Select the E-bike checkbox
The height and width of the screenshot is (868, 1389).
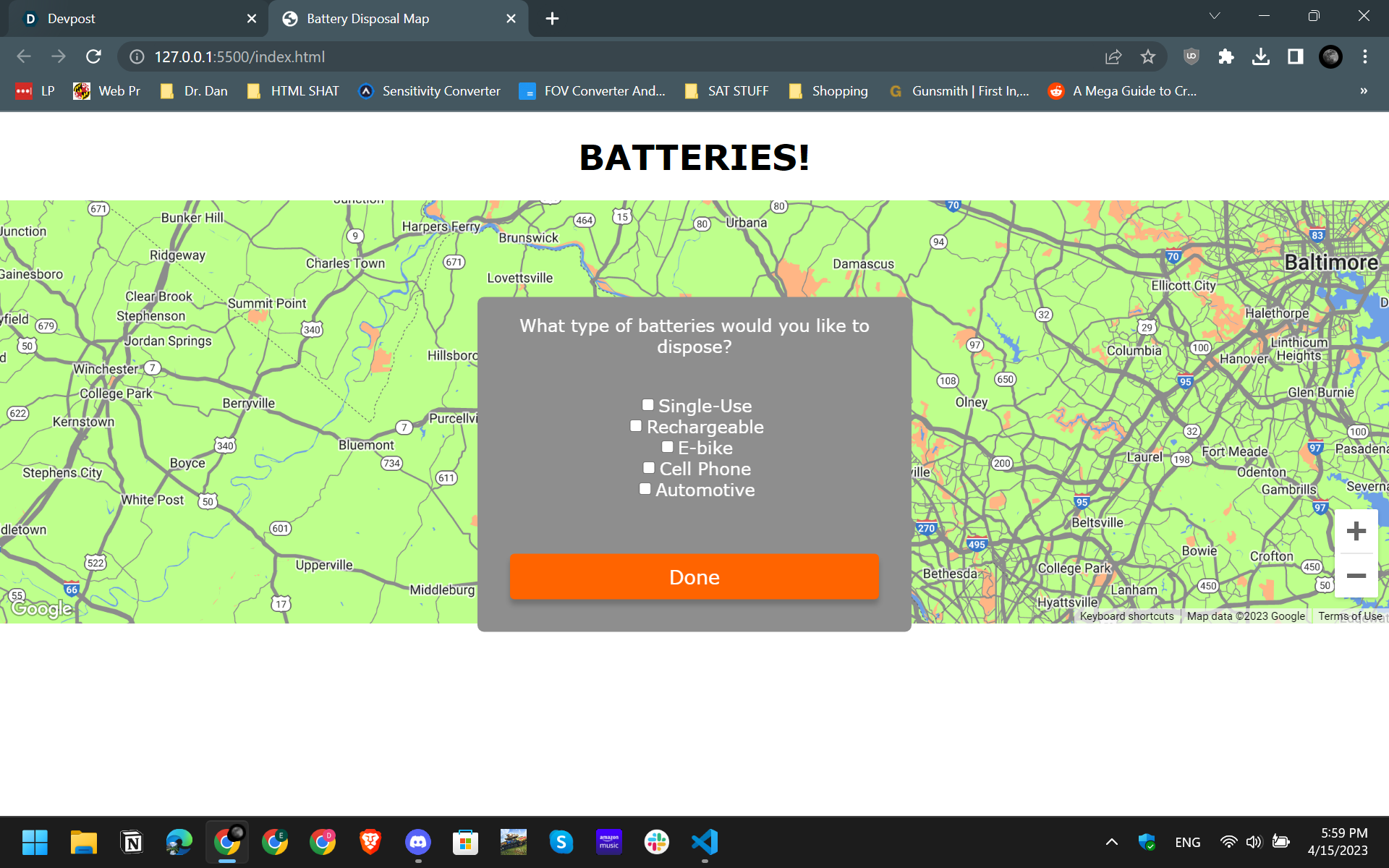(x=668, y=447)
